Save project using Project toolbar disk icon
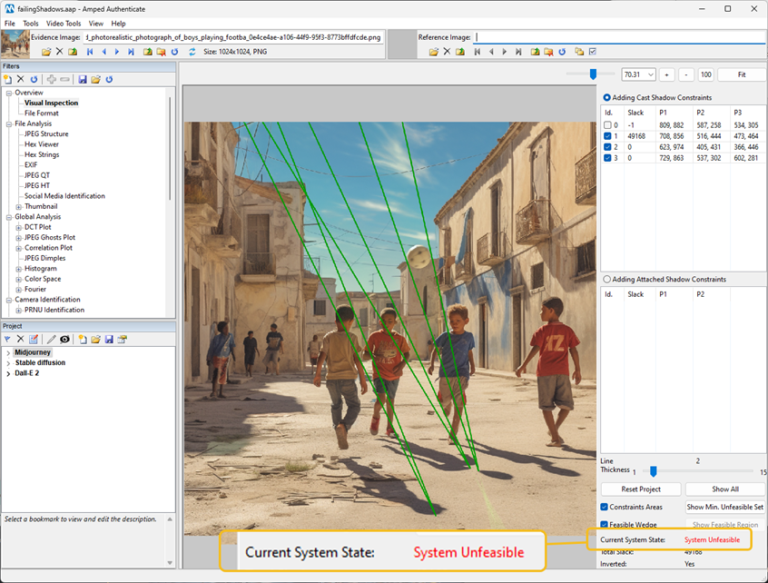The image size is (768, 583). (109, 339)
